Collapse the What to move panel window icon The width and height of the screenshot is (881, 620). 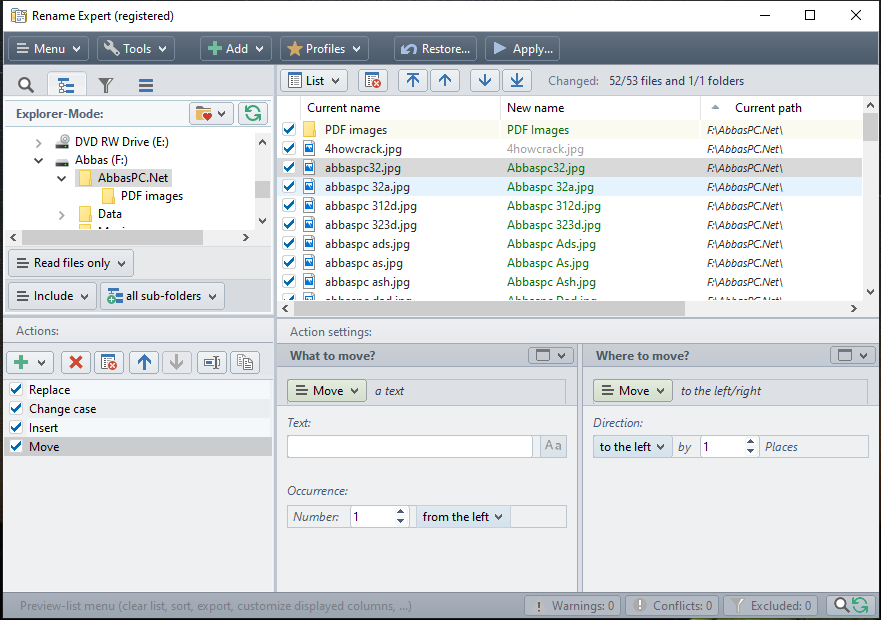tap(551, 355)
